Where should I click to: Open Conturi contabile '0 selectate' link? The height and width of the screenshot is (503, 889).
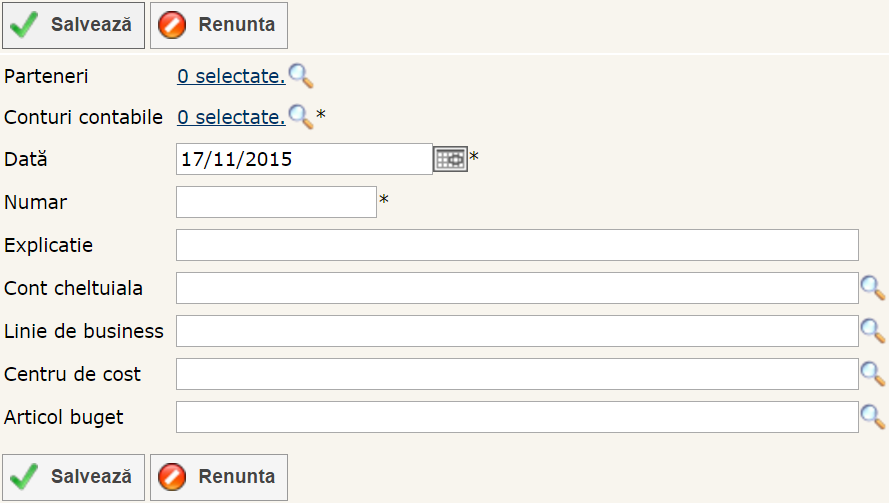click(x=231, y=117)
